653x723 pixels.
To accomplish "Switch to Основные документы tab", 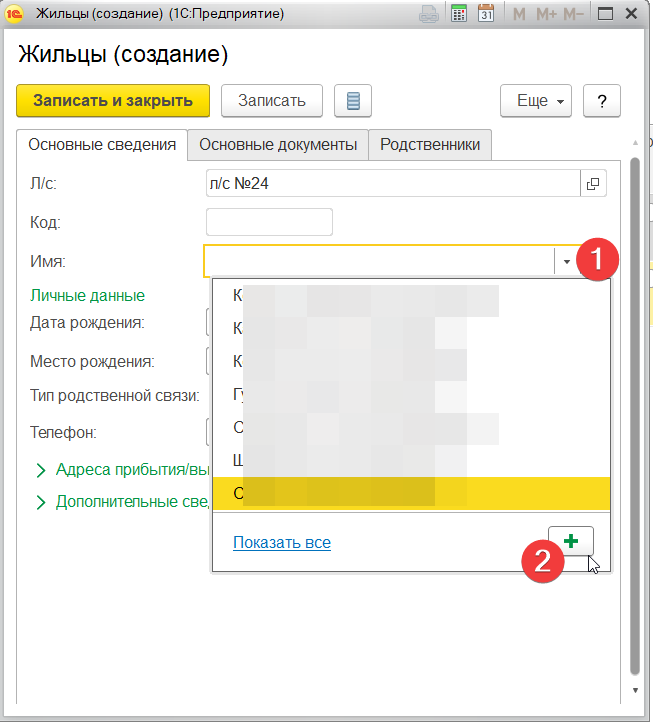I will click(x=278, y=145).
